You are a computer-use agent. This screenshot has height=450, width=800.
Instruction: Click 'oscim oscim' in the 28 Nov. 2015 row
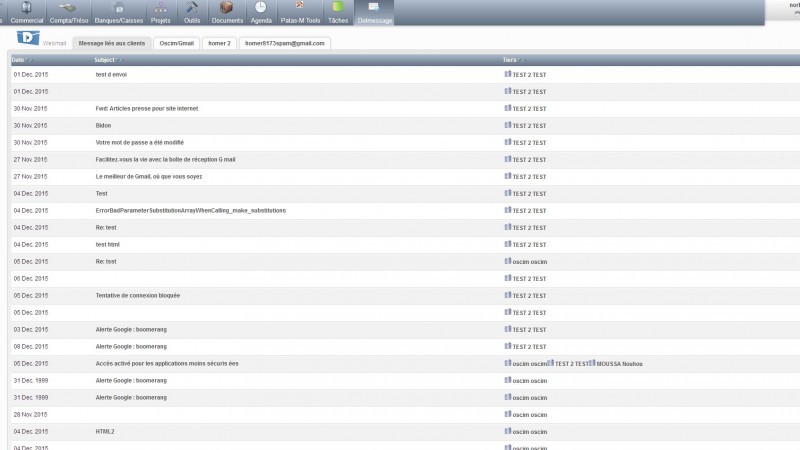[530, 415]
